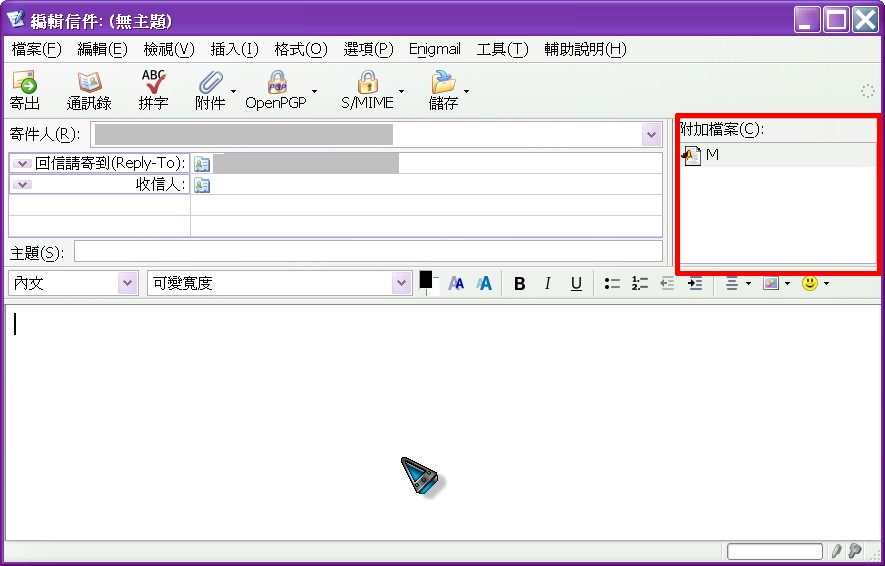Open the 檢視(V) menu

tap(169, 50)
